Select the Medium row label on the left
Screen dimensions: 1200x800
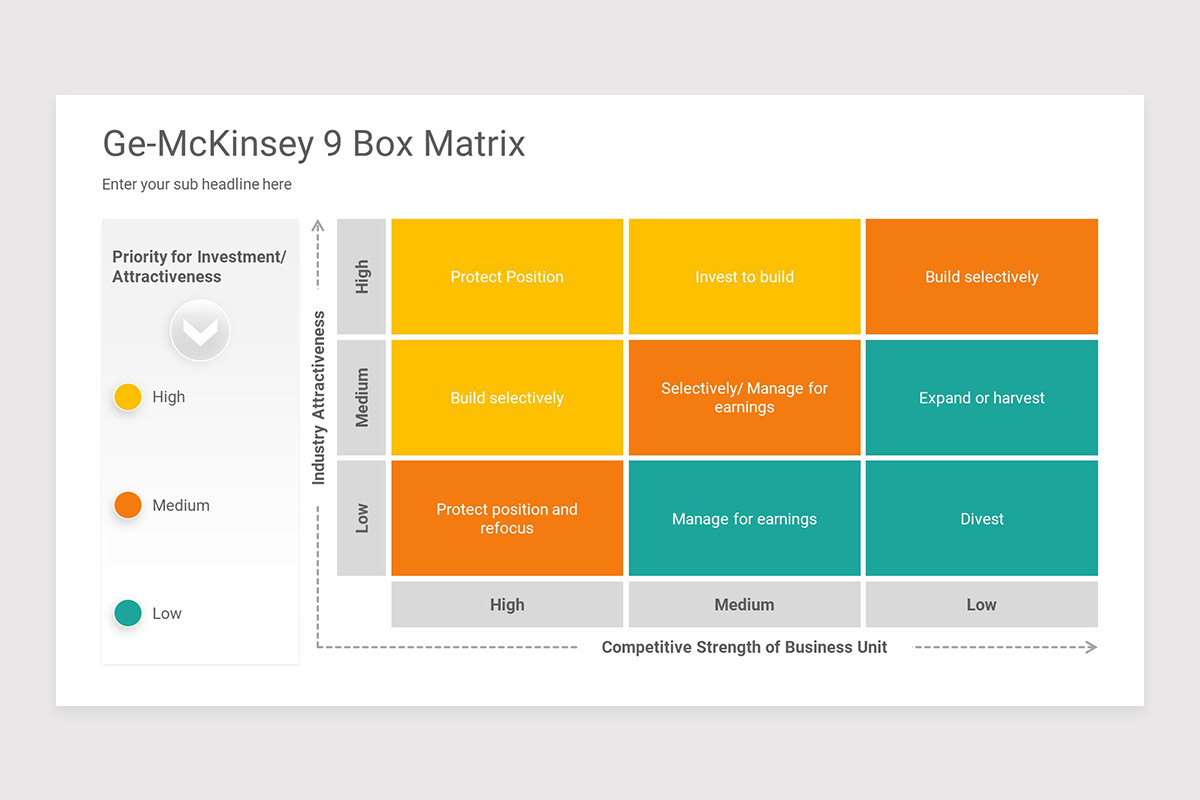click(362, 397)
